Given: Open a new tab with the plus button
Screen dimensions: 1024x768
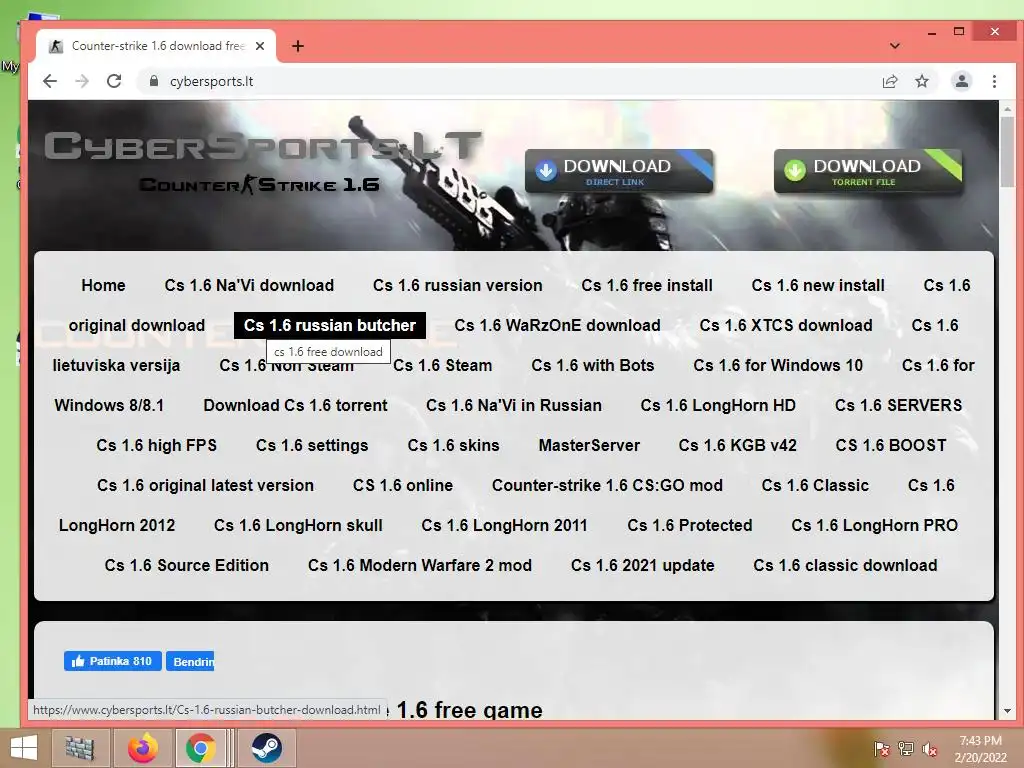Looking at the screenshot, I should (298, 46).
